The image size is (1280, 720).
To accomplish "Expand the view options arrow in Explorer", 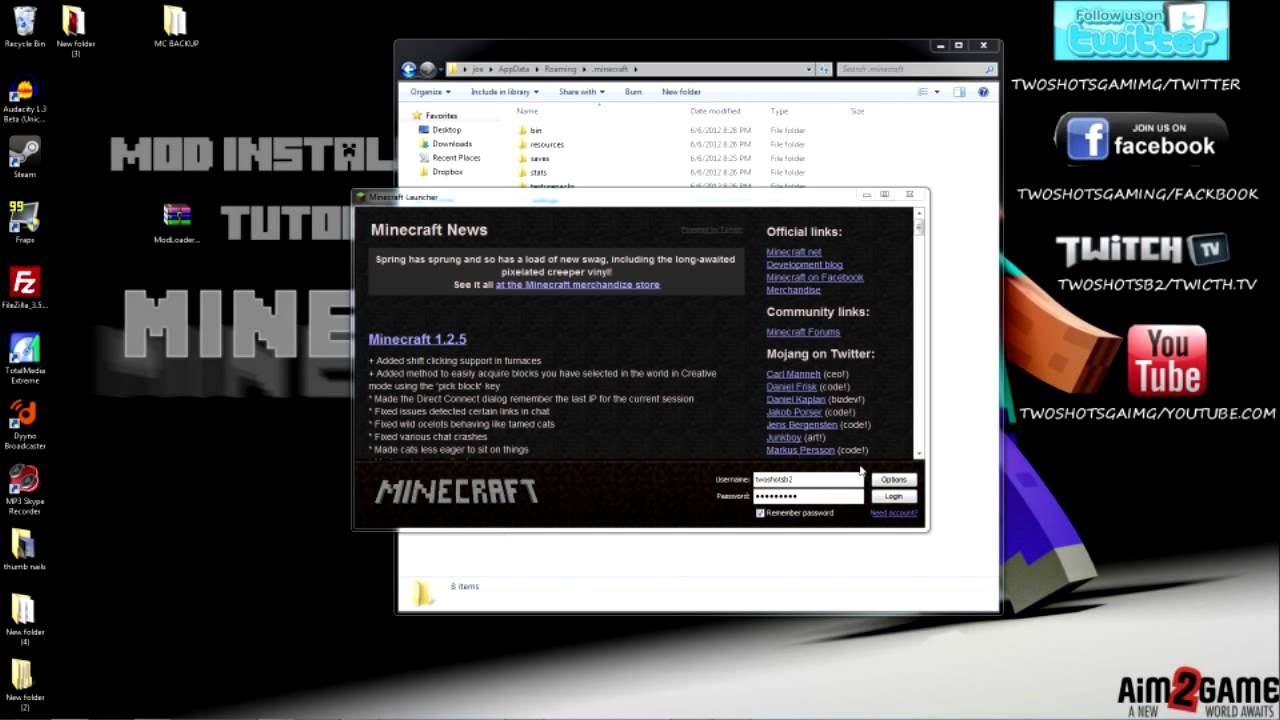I will [937, 92].
